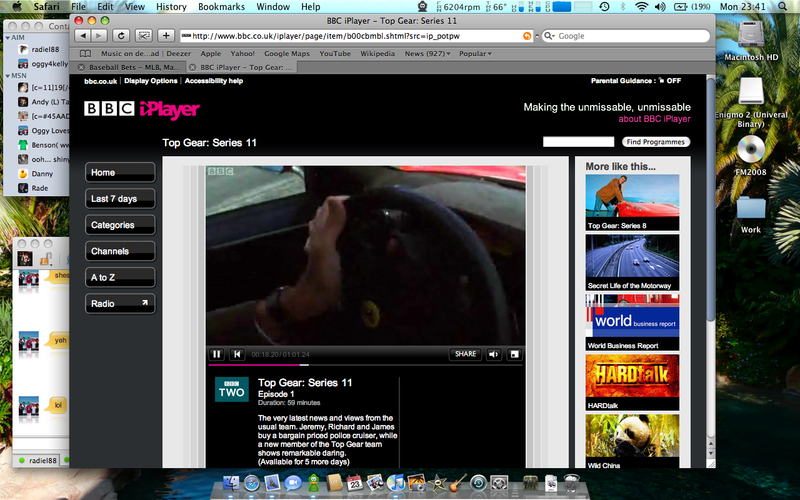This screenshot has height=500, width=800.
Task: Open News (927) bookmarks dropdown
Action: coord(428,54)
